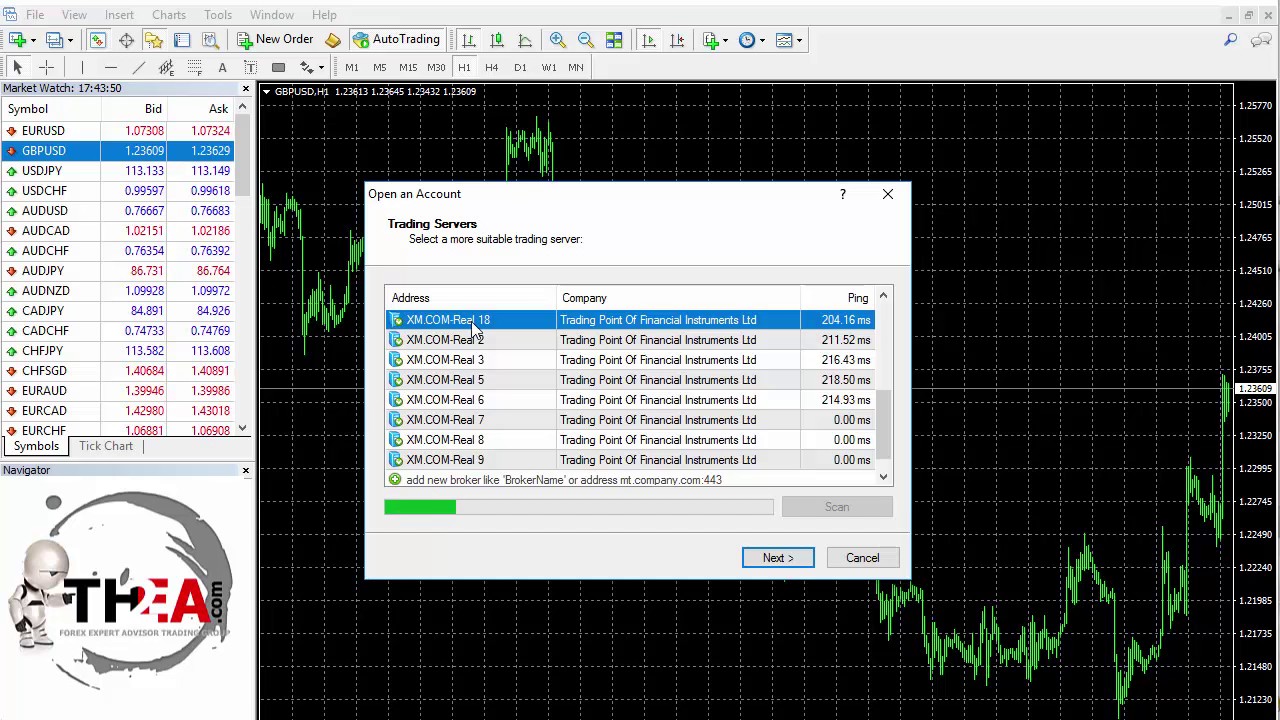Switch to the H4 timeframe

click(492, 67)
